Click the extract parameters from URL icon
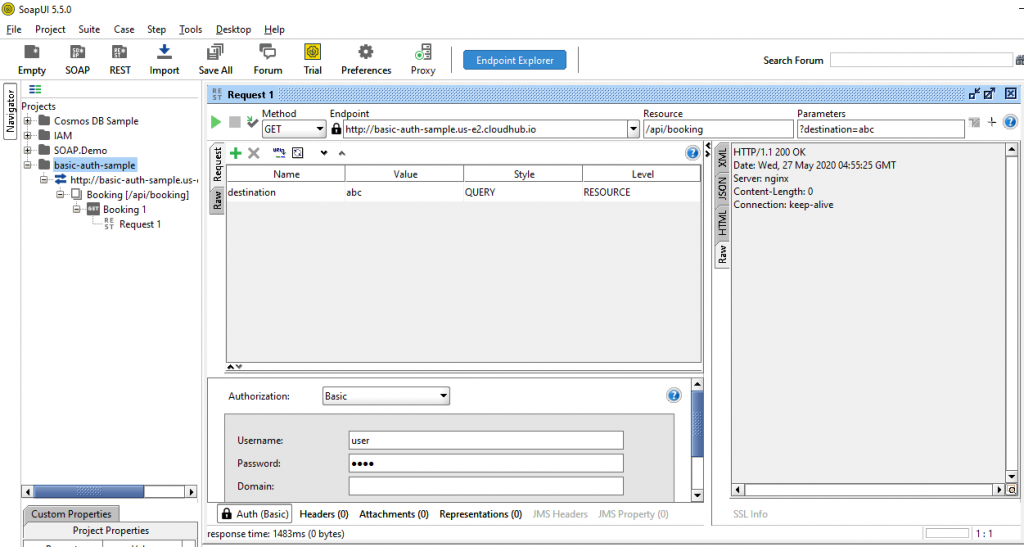 279,153
